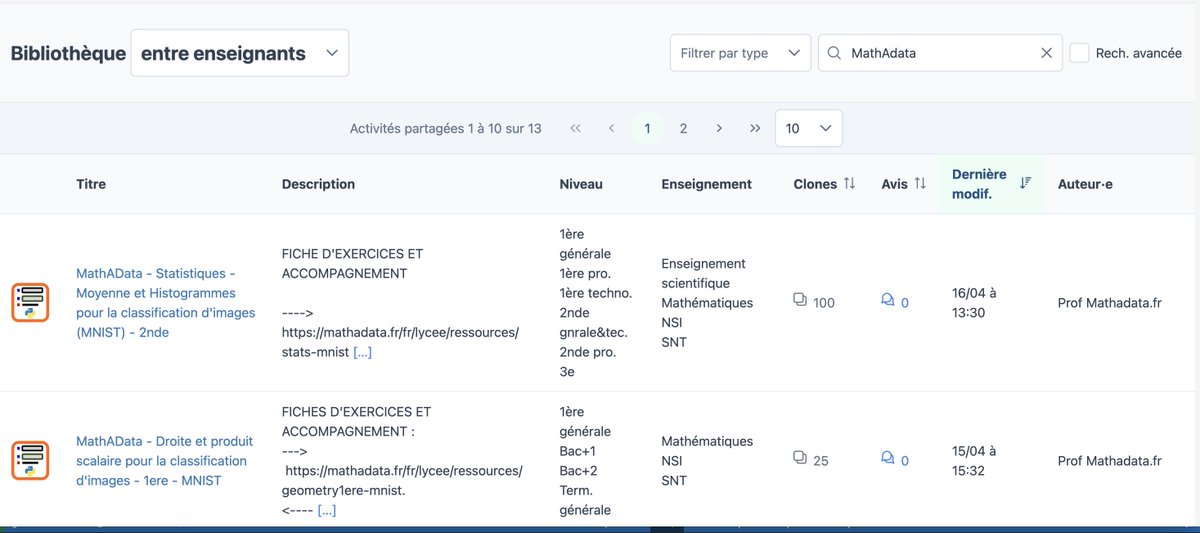1200x533 pixels.
Task: Go to previous page with left chevron
Action: point(611,128)
